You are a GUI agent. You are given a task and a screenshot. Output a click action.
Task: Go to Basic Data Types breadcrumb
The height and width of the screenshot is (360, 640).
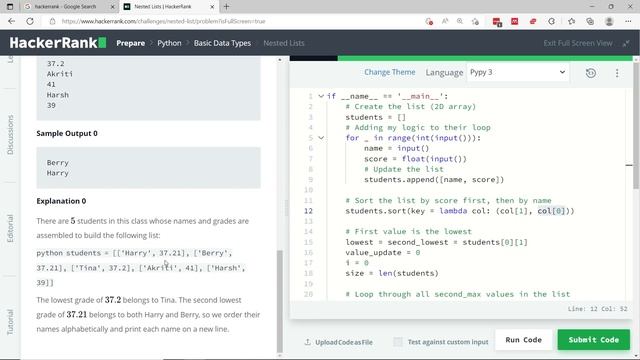222,43
